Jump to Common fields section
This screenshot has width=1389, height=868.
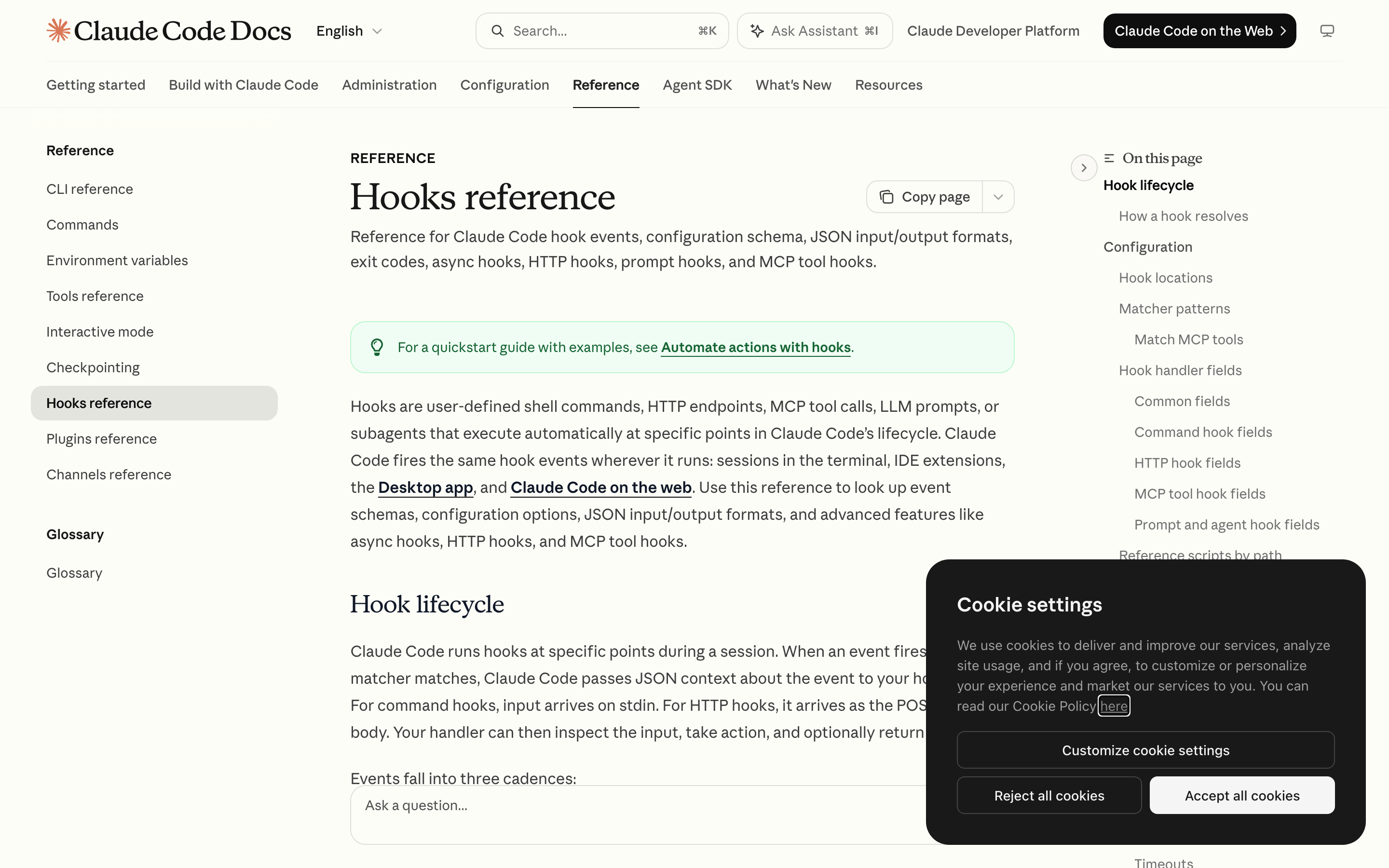click(x=1182, y=401)
